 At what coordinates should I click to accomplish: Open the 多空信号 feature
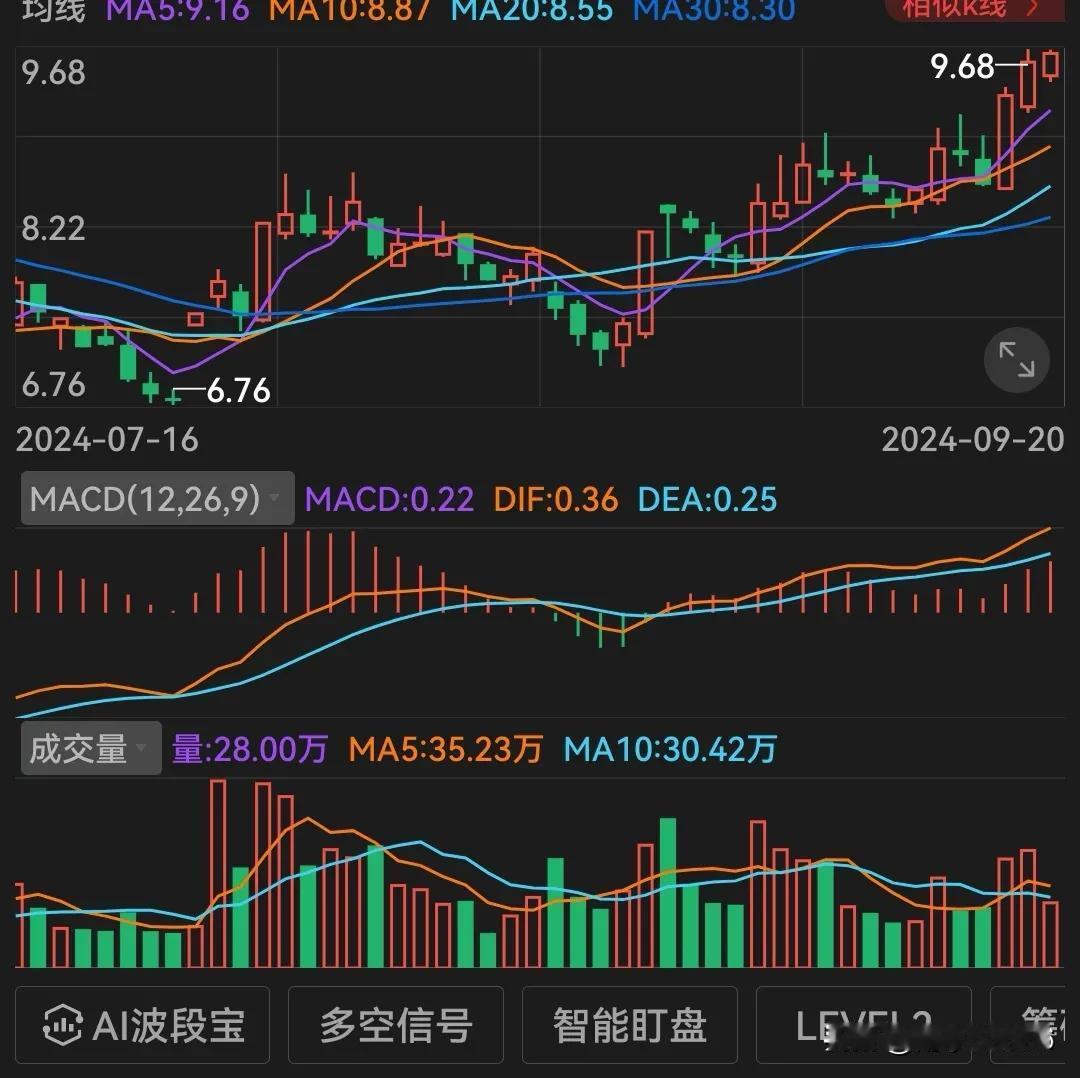pos(396,1025)
